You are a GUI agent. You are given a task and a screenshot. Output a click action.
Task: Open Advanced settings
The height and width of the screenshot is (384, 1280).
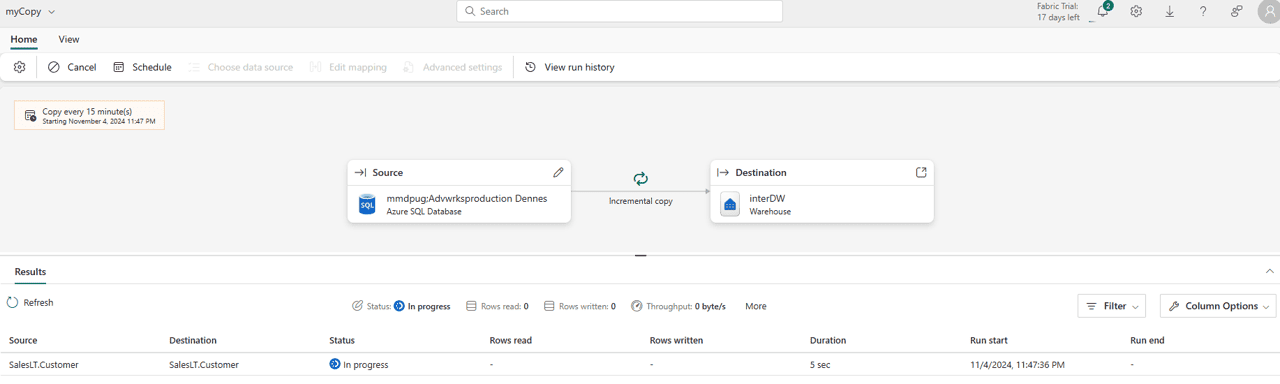(452, 67)
